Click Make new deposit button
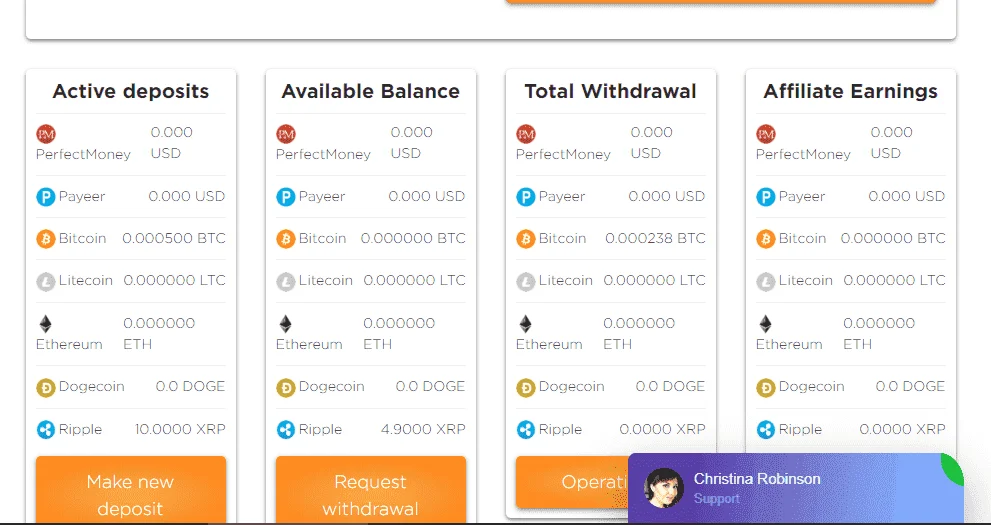The image size is (991, 525). click(x=131, y=490)
